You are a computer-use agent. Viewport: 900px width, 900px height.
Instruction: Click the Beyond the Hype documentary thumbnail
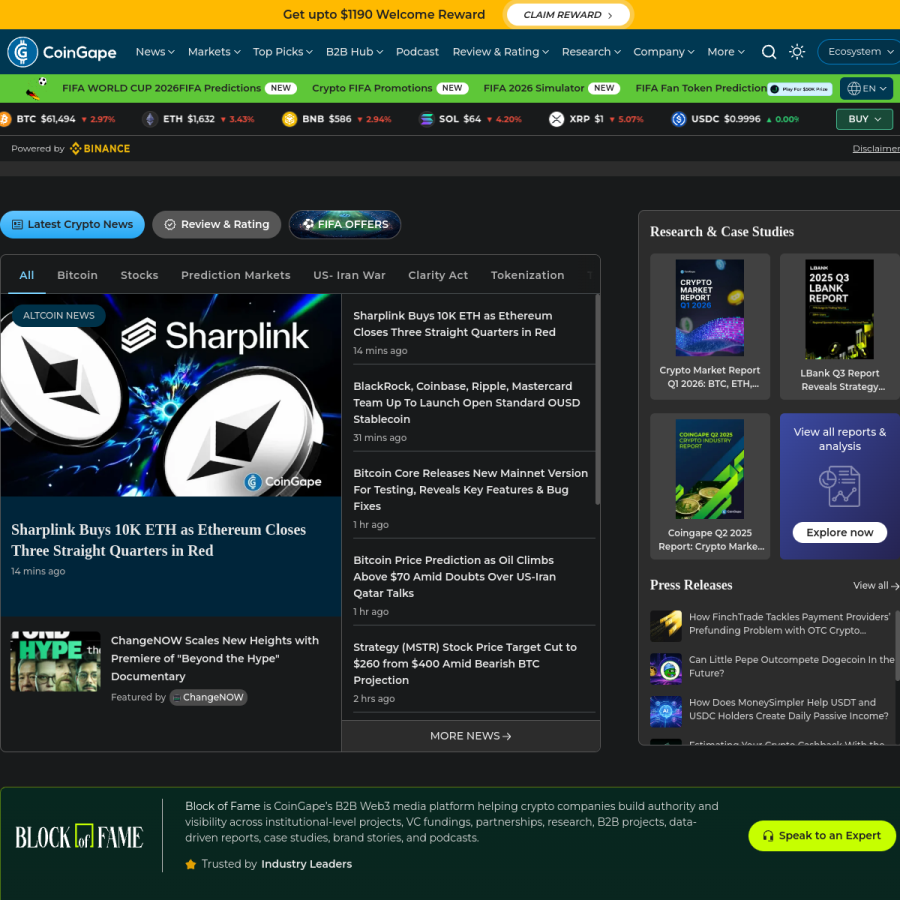[56, 661]
